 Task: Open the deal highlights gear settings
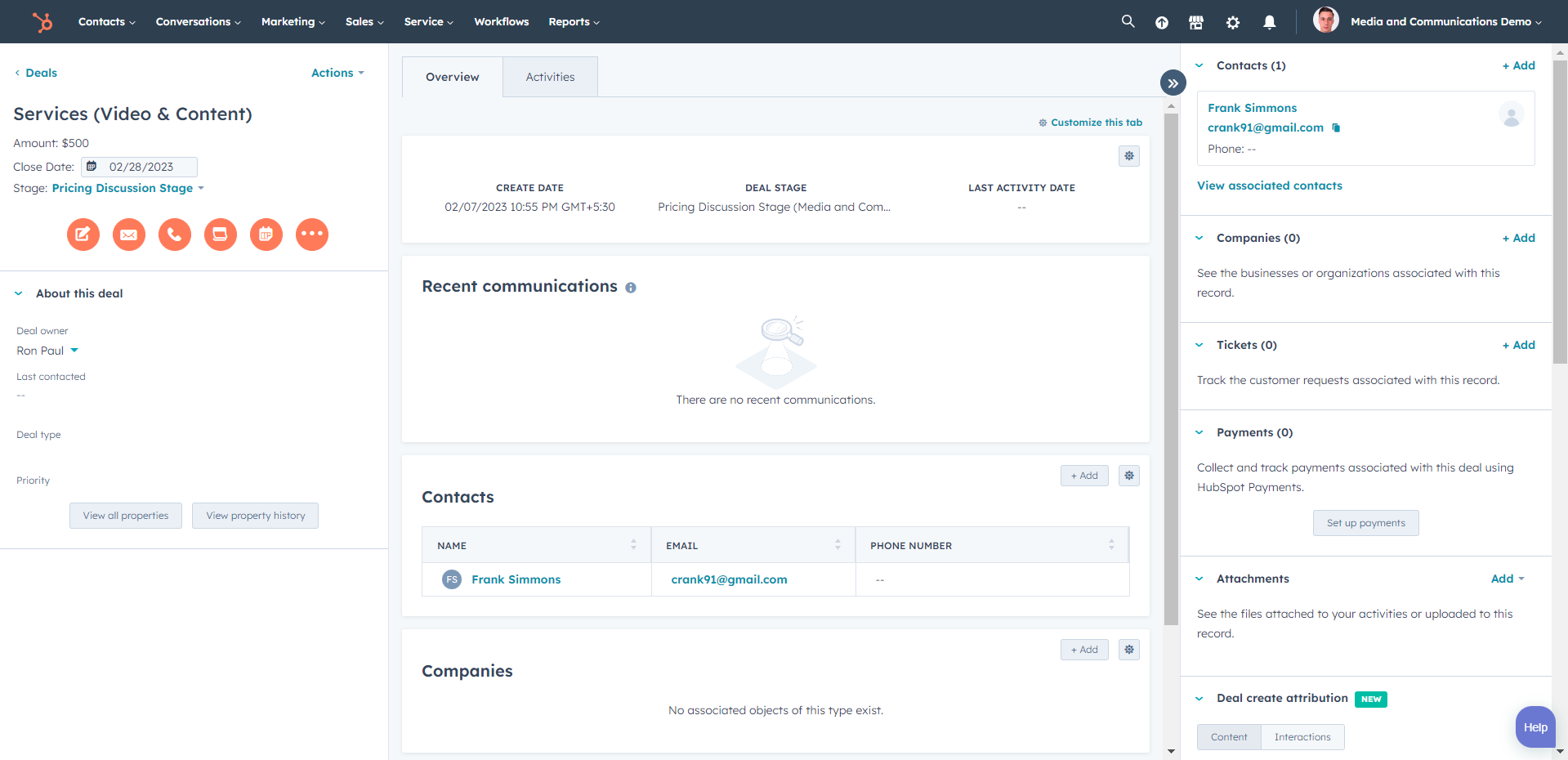pyautogui.click(x=1128, y=155)
